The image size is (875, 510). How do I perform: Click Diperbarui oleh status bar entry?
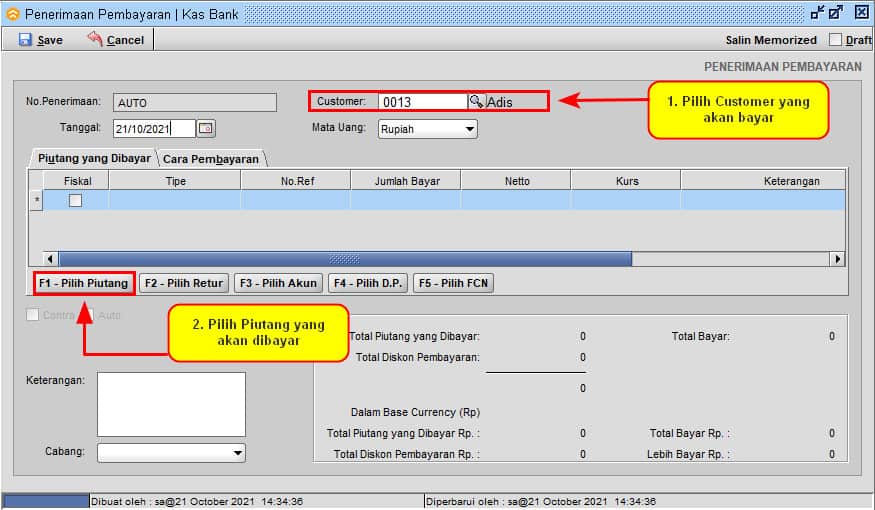point(541,502)
